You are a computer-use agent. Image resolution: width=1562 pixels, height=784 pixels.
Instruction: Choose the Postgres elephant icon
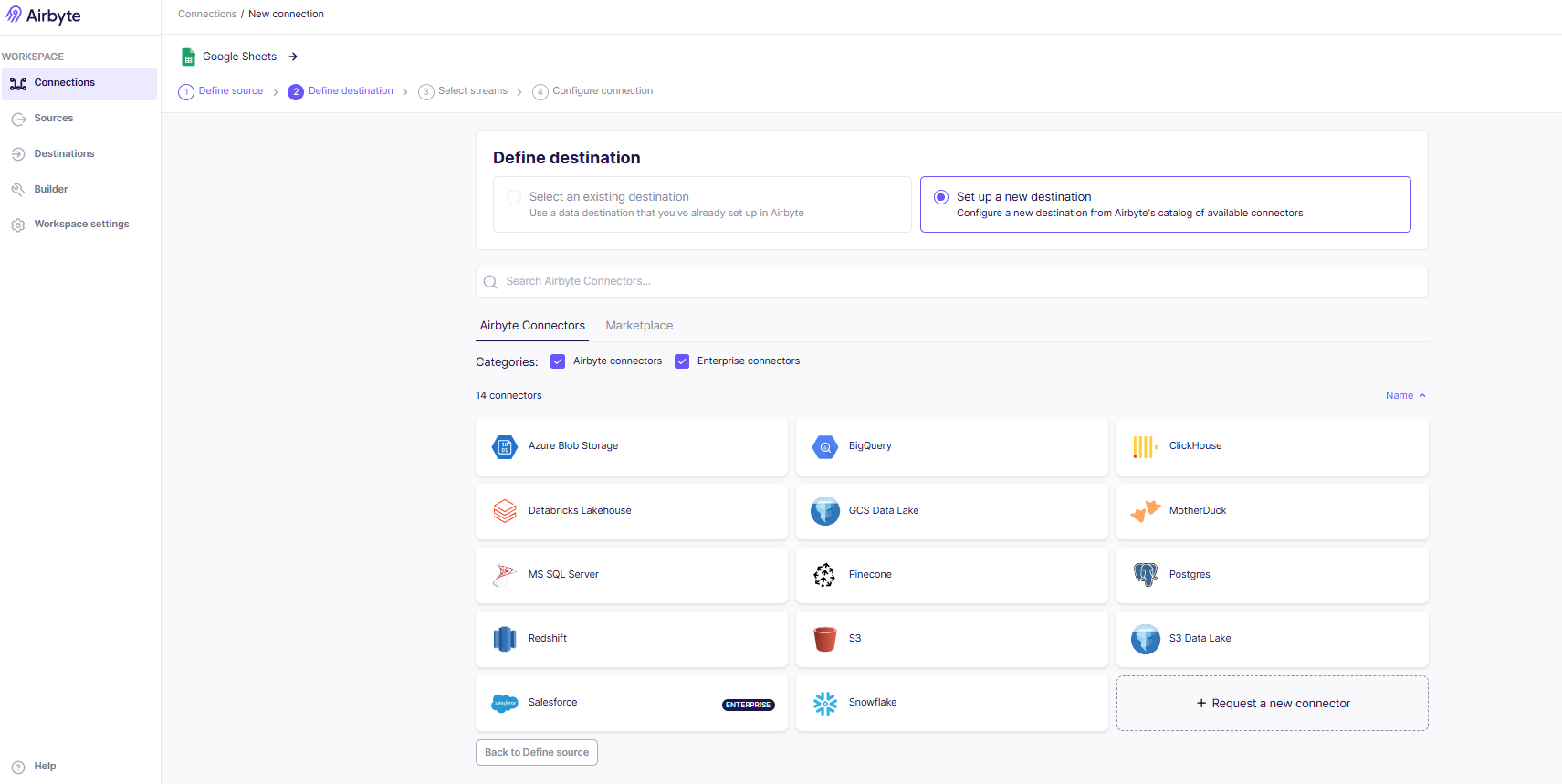pyautogui.click(x=1146, y=575)
